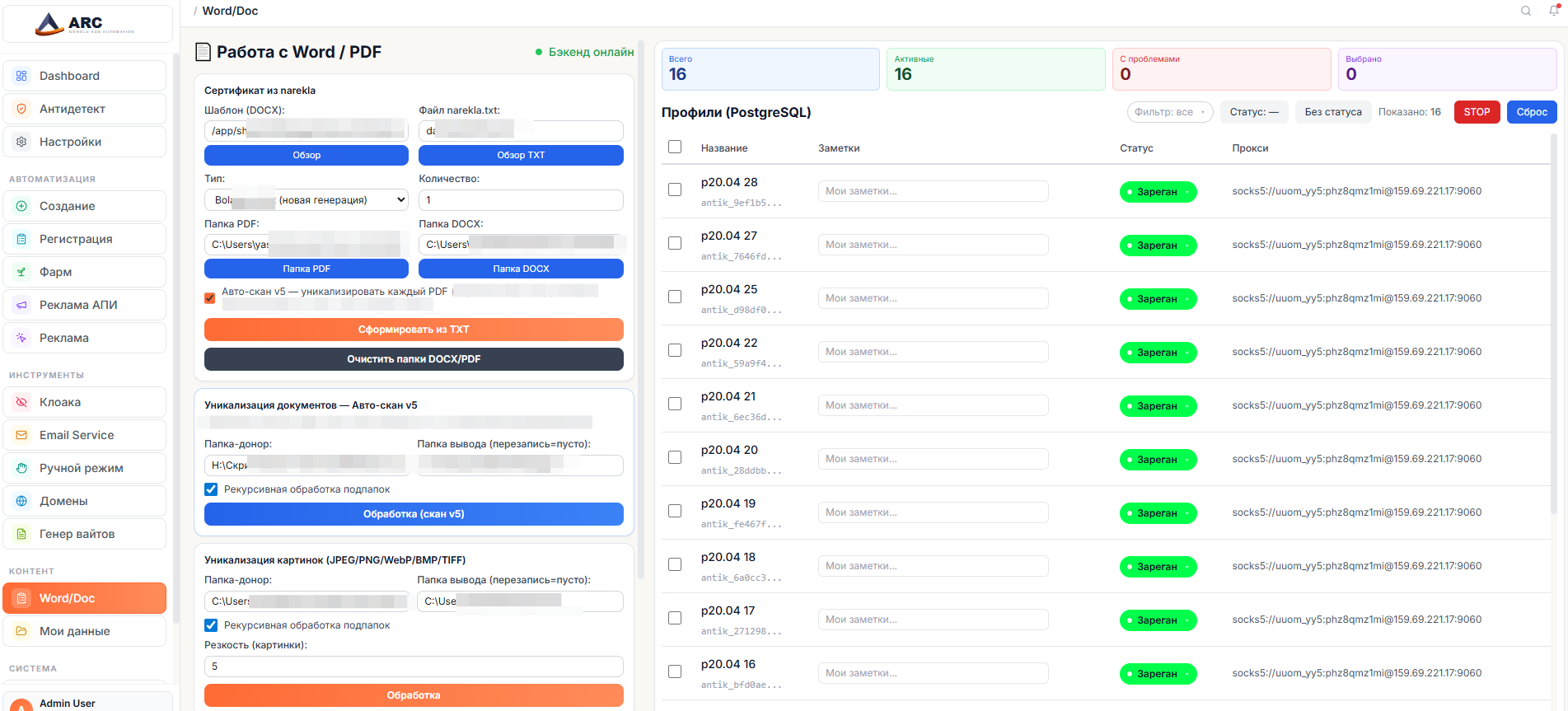1568x711 pixels.
Task: Click the search icon in top bar
Action: click(1525, 11)
